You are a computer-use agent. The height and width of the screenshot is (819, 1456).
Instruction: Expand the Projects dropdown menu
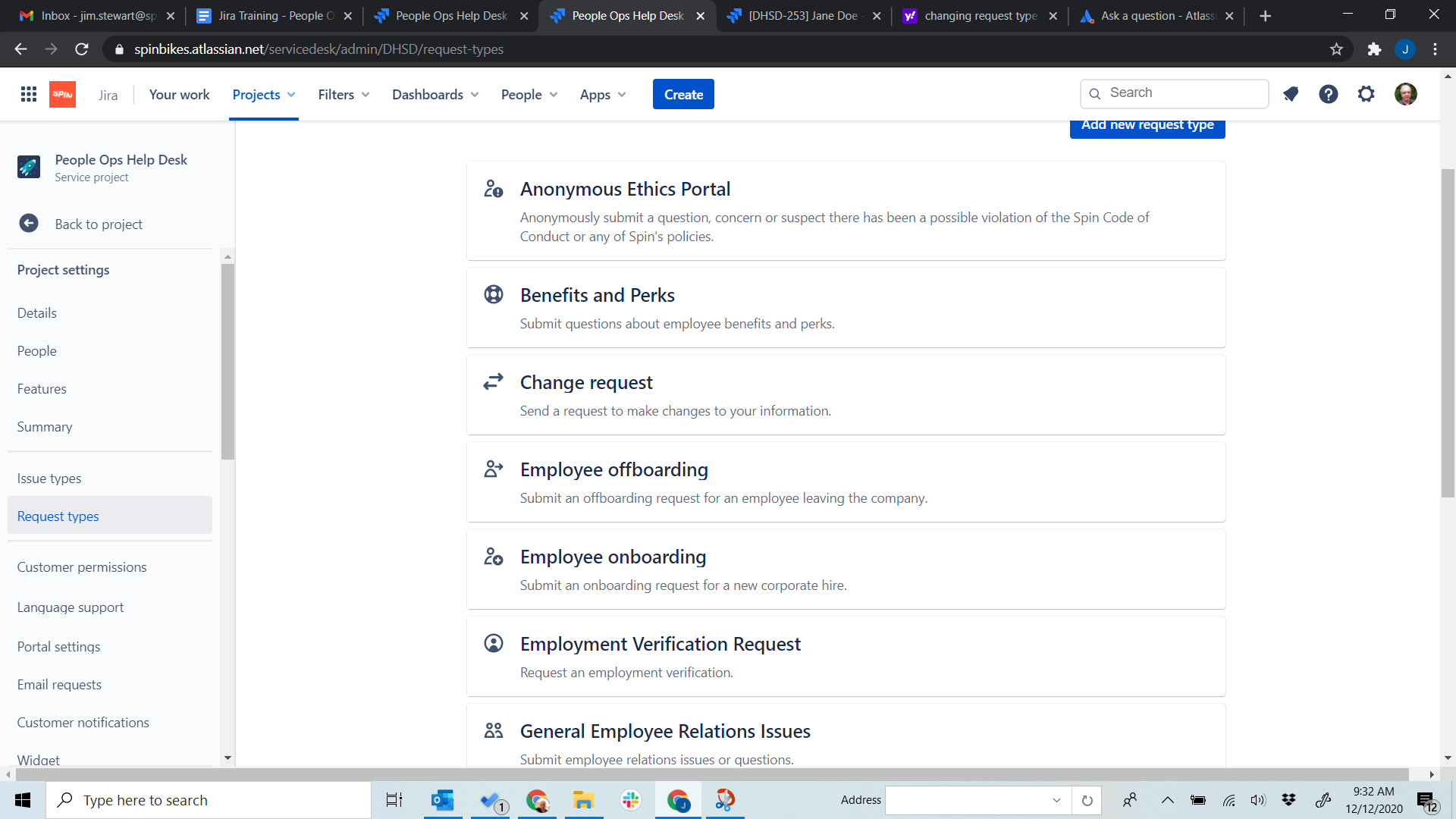tap(263, 94)
